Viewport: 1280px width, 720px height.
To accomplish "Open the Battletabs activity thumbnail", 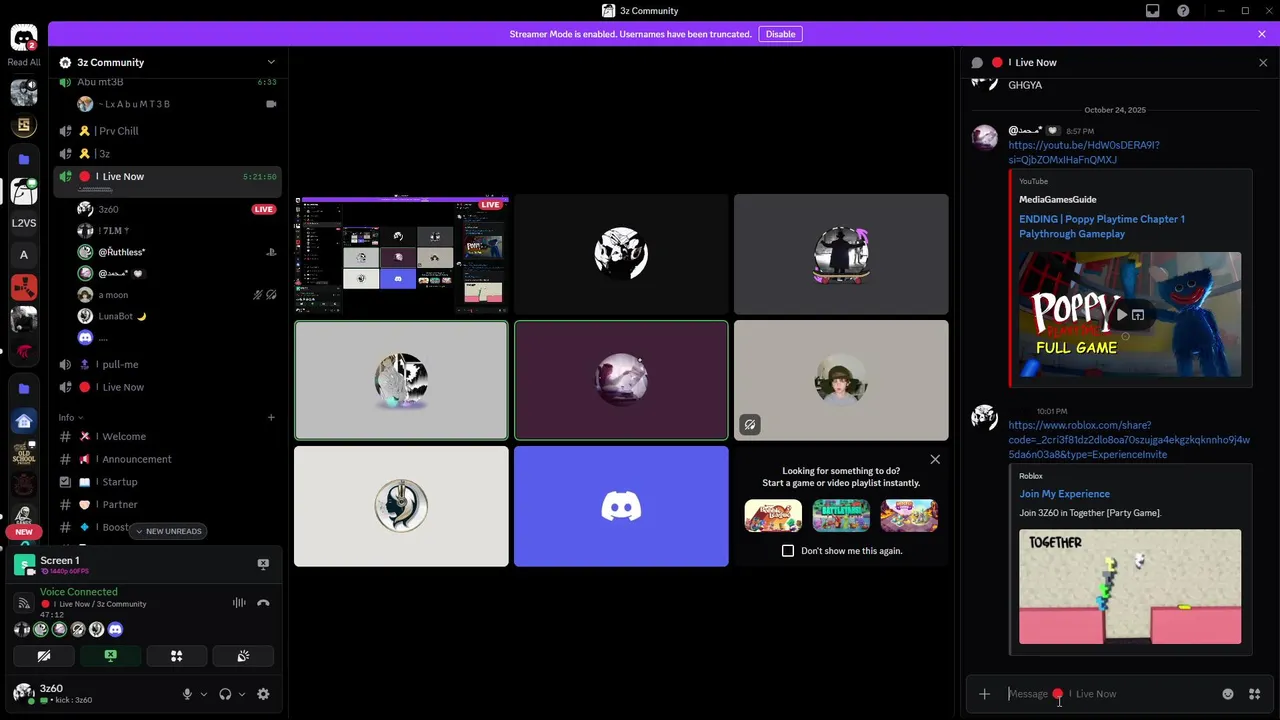I will [x=841, y=515].
